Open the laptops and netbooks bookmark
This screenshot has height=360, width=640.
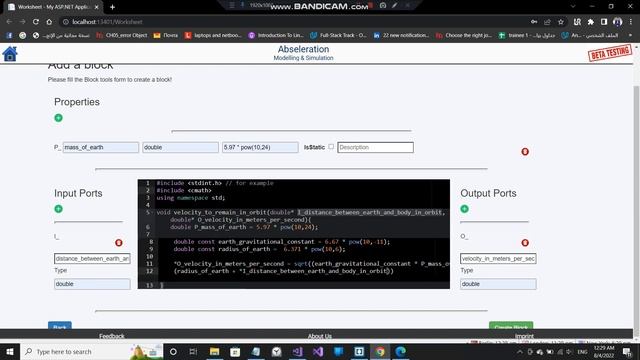coord(213,36)
